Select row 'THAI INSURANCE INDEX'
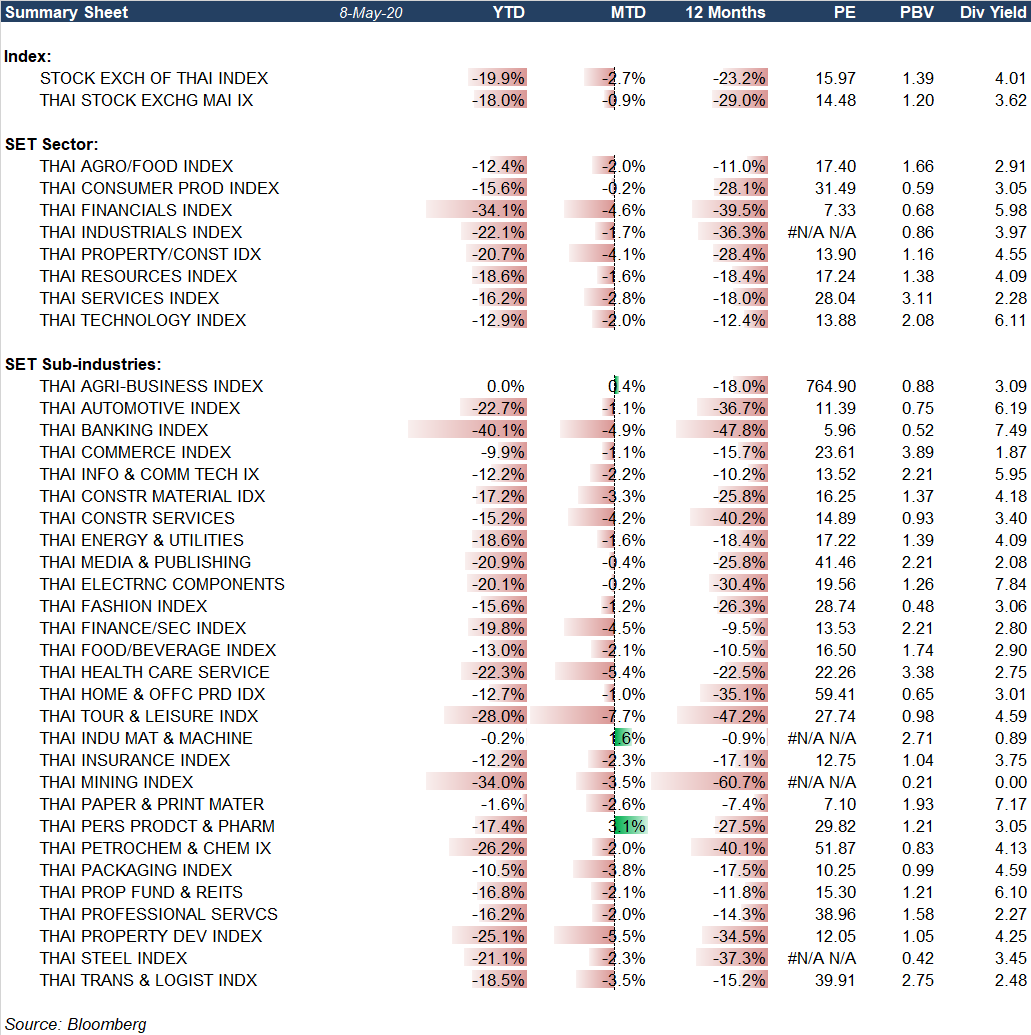 pyautogui.click(x=516, y=760)
